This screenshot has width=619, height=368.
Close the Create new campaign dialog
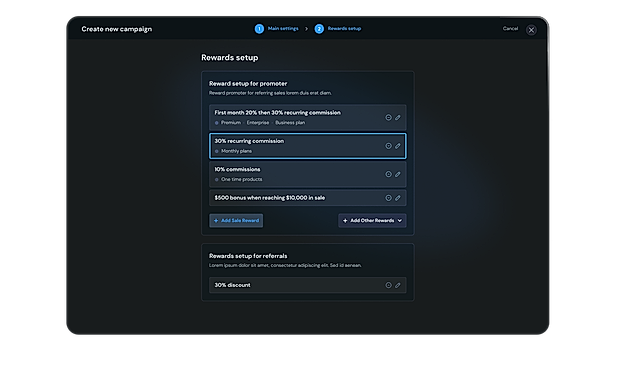531,30
